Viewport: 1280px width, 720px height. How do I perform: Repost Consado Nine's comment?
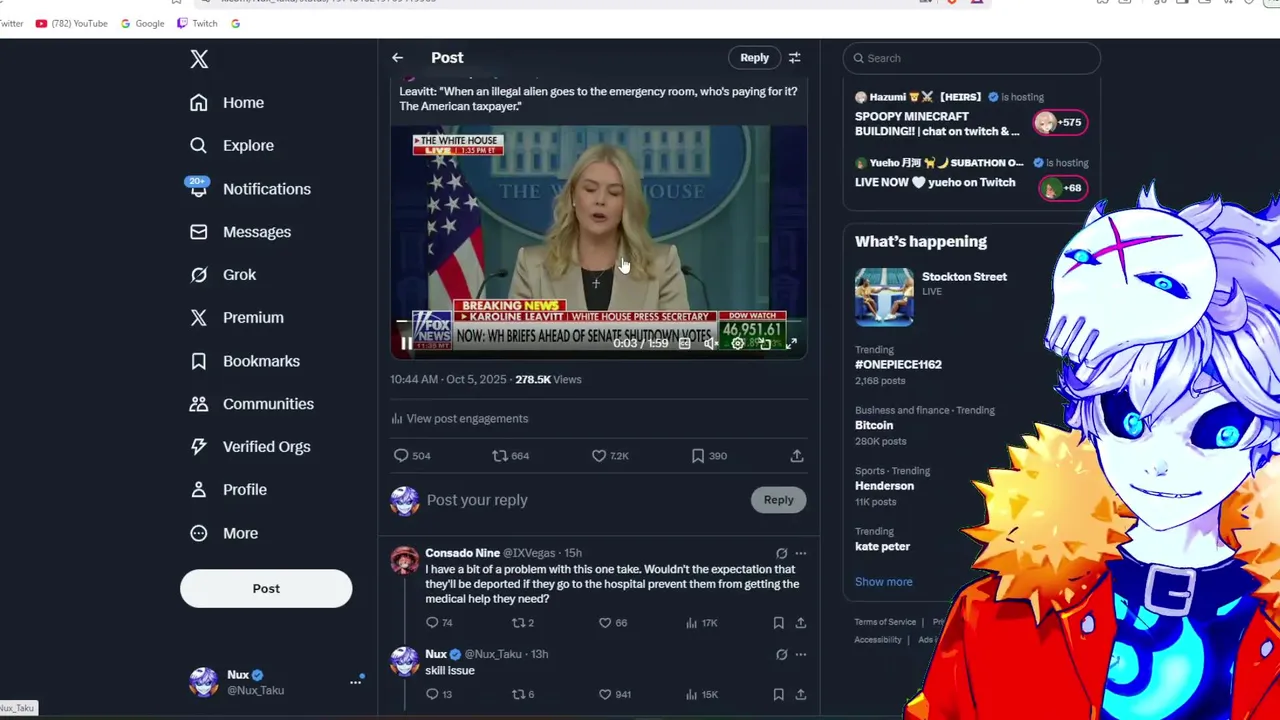pyautogui.click(x=522, y=623)
